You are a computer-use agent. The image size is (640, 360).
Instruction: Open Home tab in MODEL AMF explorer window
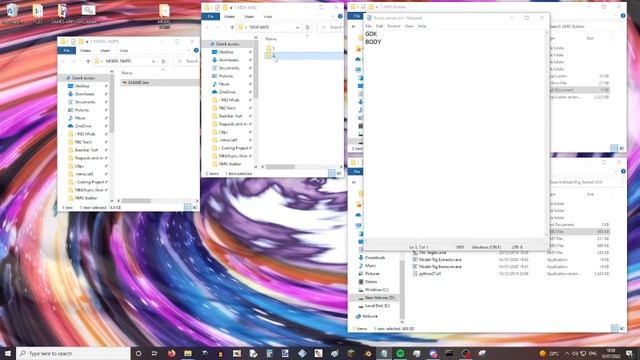[86, 51]
